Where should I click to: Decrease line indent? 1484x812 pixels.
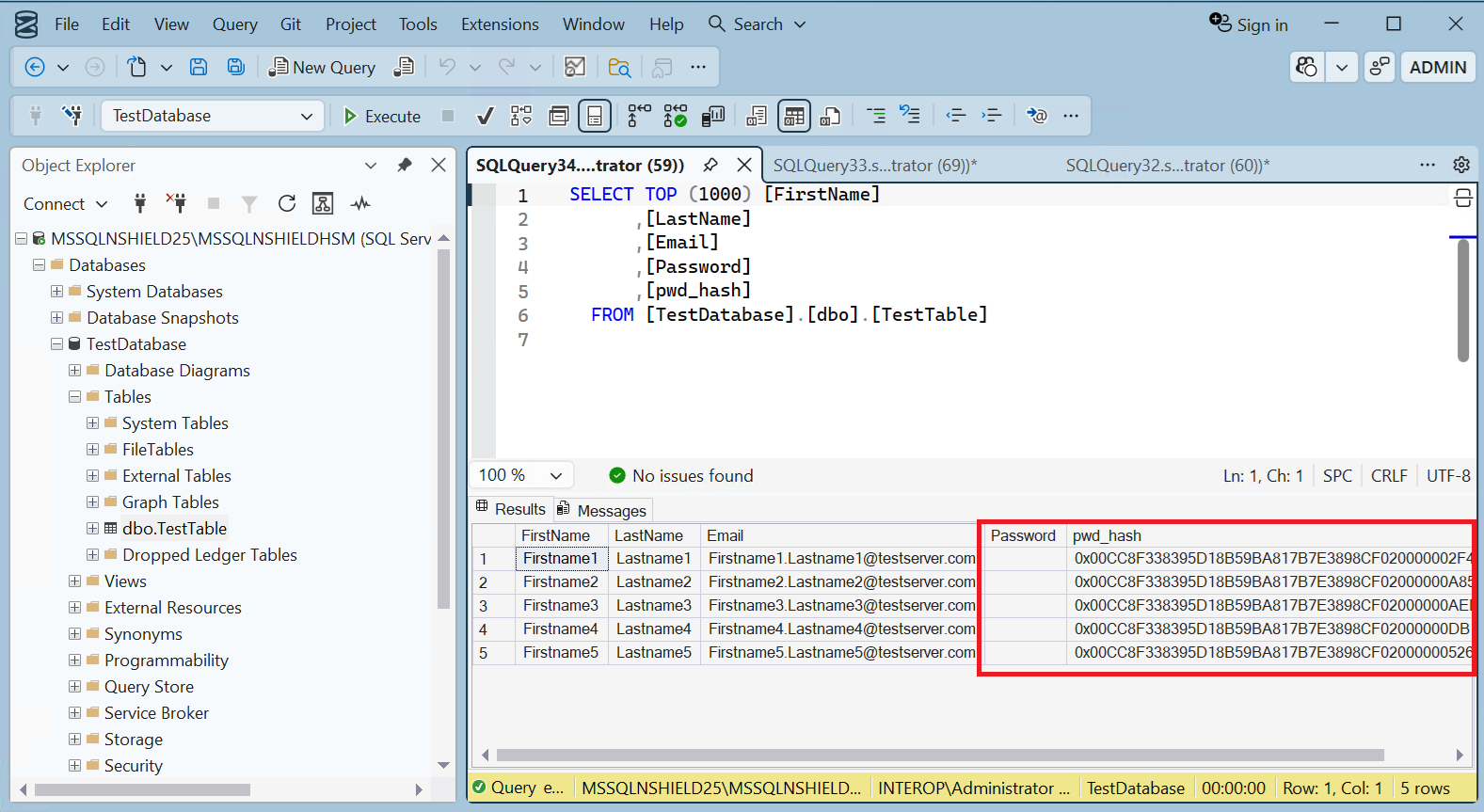point(956,116)
